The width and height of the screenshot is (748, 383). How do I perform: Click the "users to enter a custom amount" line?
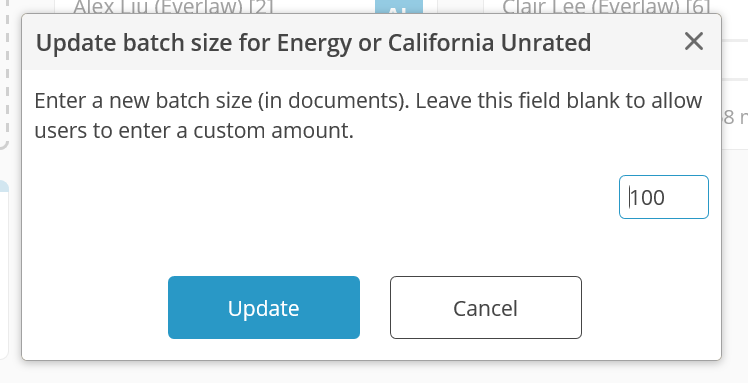pos(194,130)
